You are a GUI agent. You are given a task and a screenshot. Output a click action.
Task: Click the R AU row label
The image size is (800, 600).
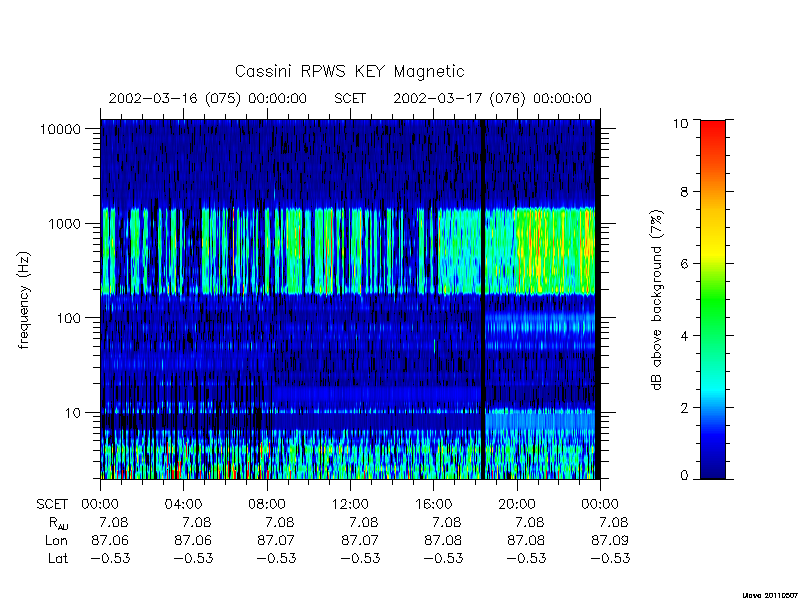tap(59, 523)
